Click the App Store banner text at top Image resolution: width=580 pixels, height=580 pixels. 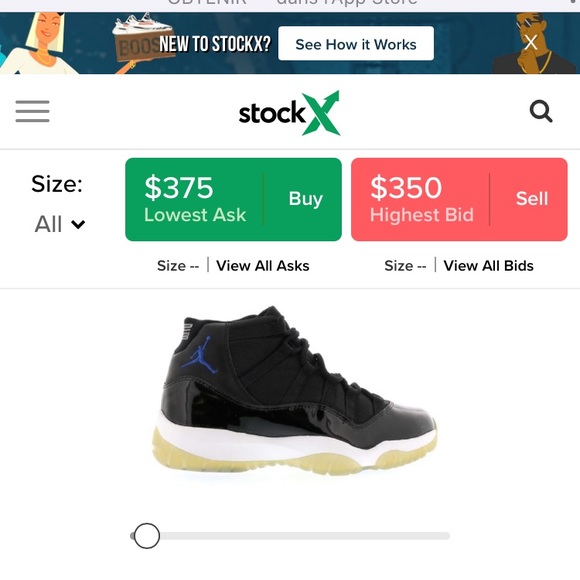(292, 3)
